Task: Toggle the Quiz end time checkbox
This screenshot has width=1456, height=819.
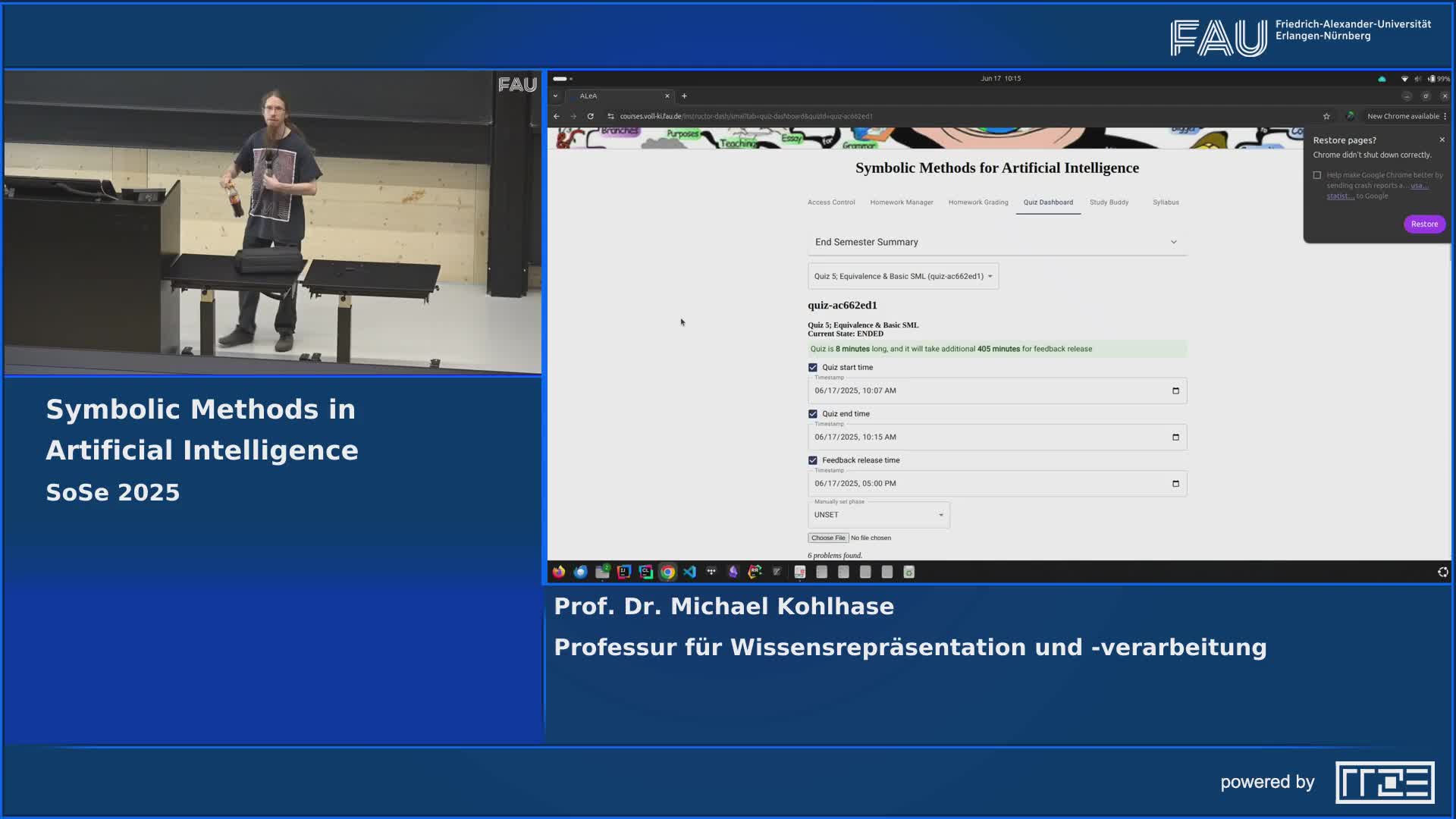Action: coord(813,414)
